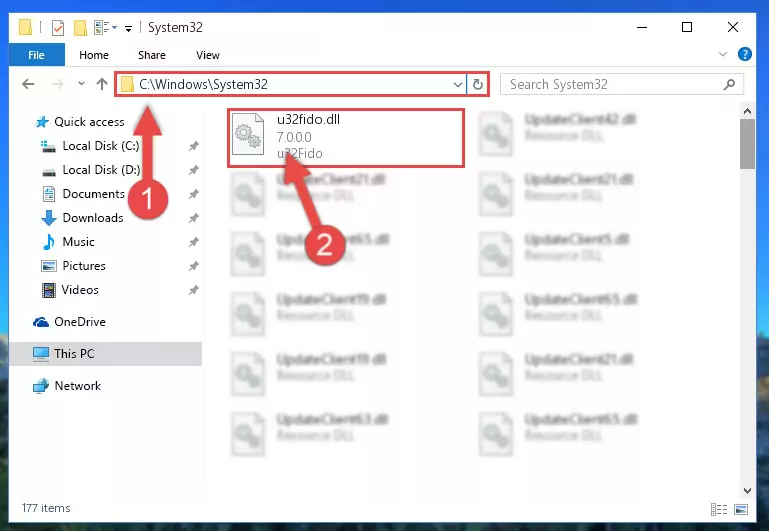
Task: Click pin icon beside Downloads
Action: (194, 218)
